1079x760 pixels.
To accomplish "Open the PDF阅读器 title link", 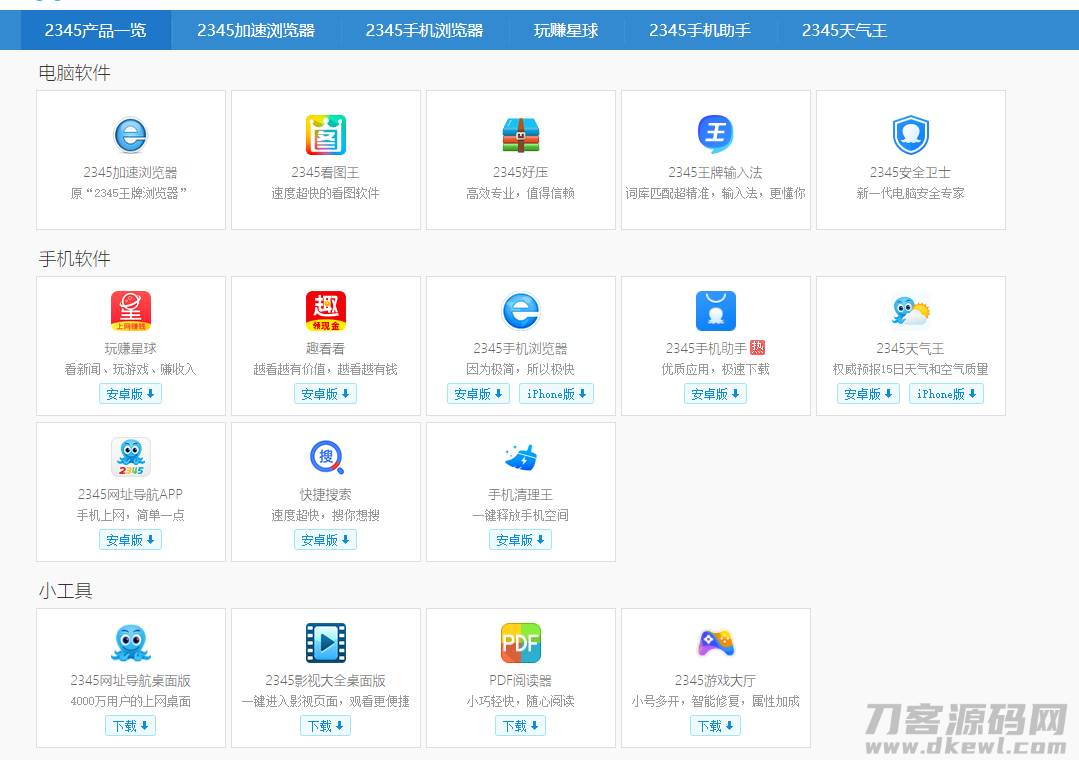I will coord(520,680).
